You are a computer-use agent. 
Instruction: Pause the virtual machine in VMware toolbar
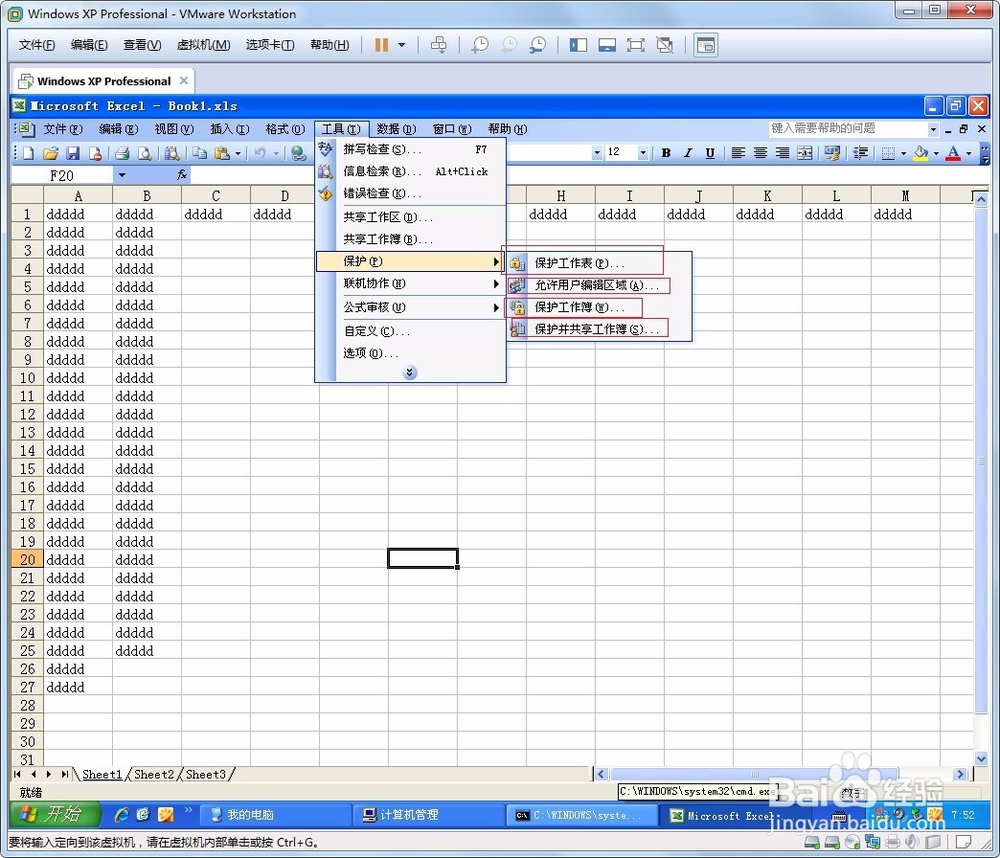[x=381, y=45]
